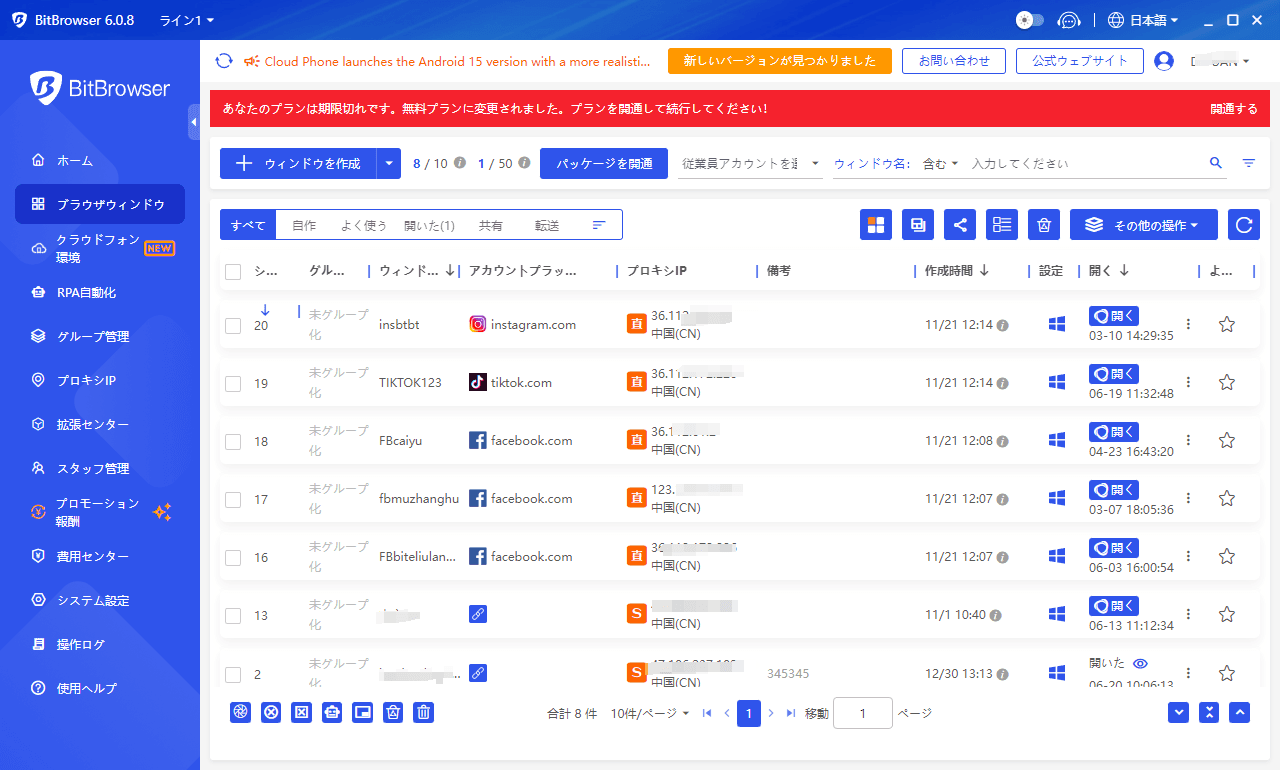This screenshot has width=1280, height=770.
Task: Click 新しいバージョンが見つかりました button
Action: coord(780,61)
